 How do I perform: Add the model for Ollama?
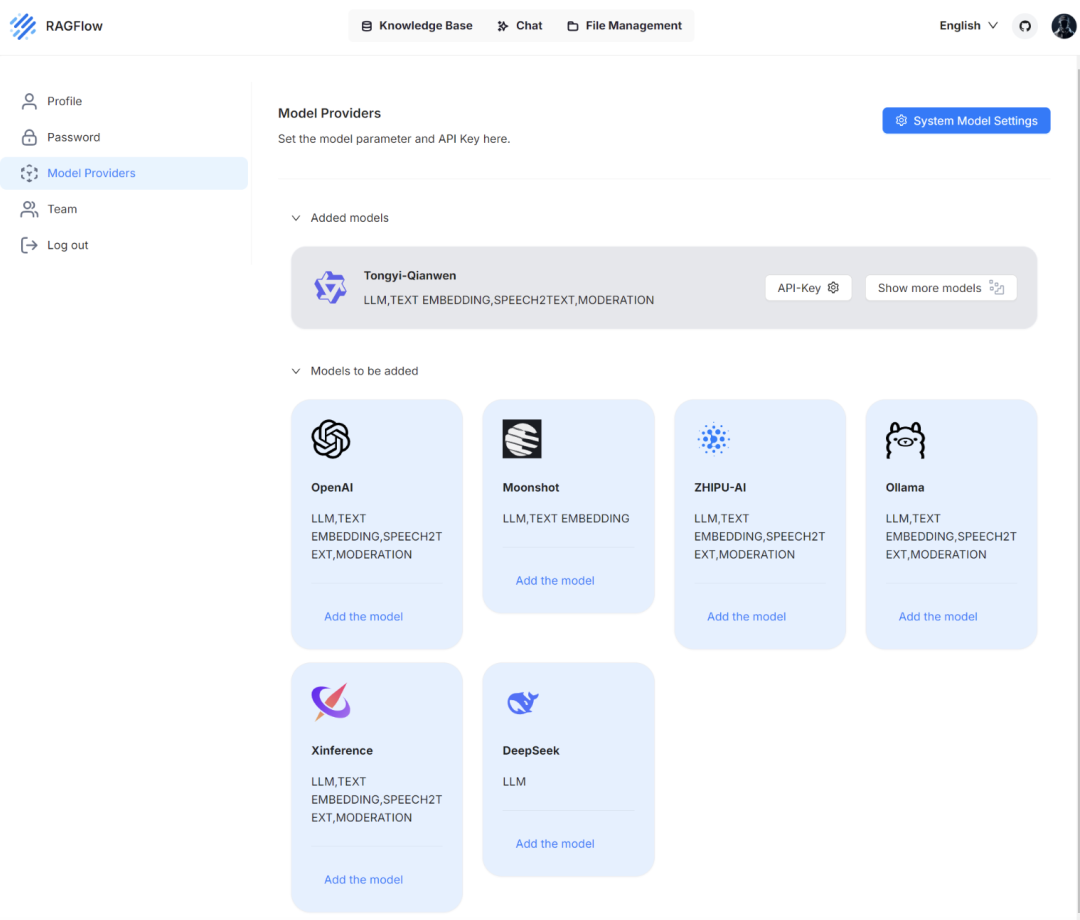(x=938, y=616)
